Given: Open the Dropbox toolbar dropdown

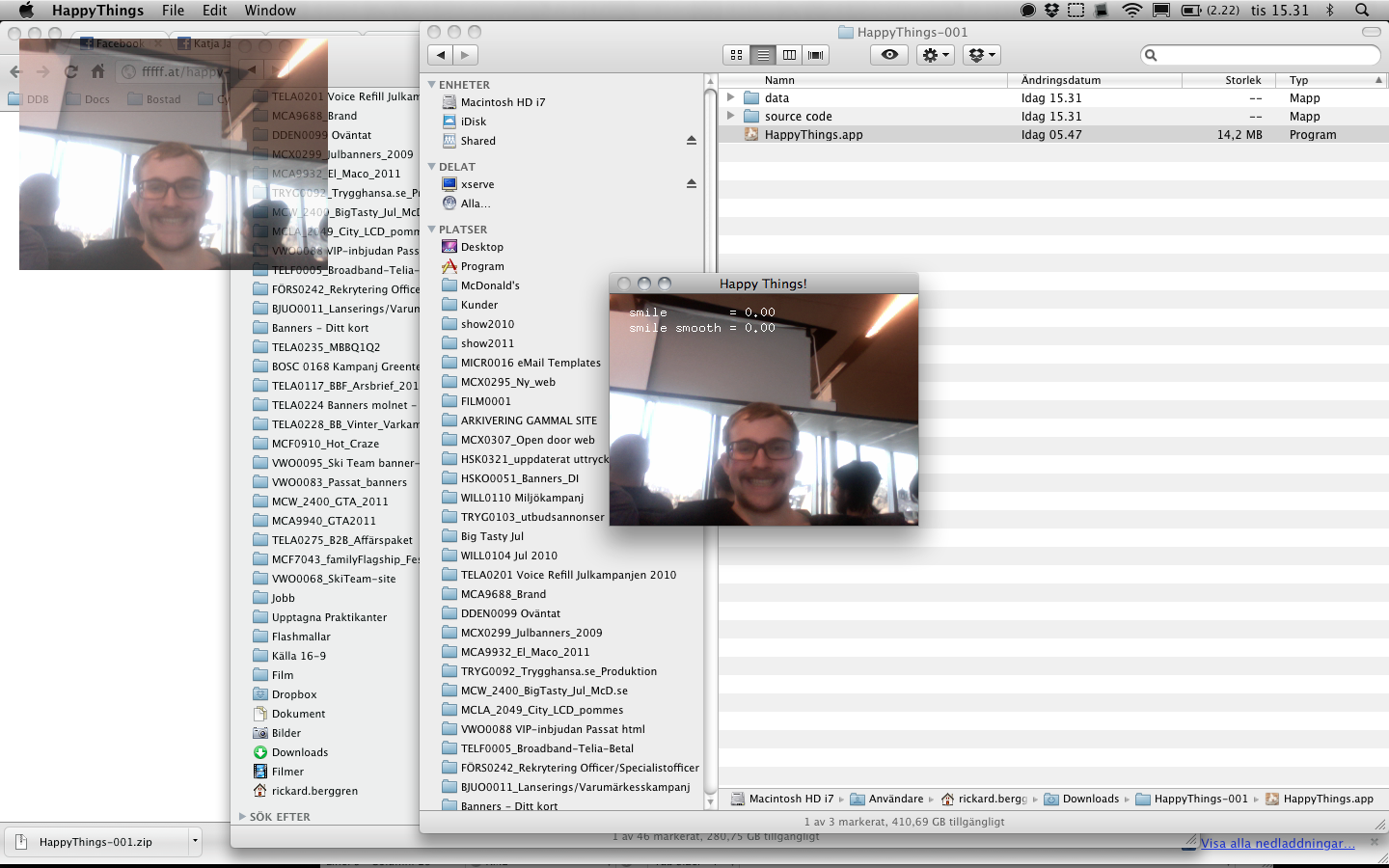Looking at the screenshot, I should 982,55.
